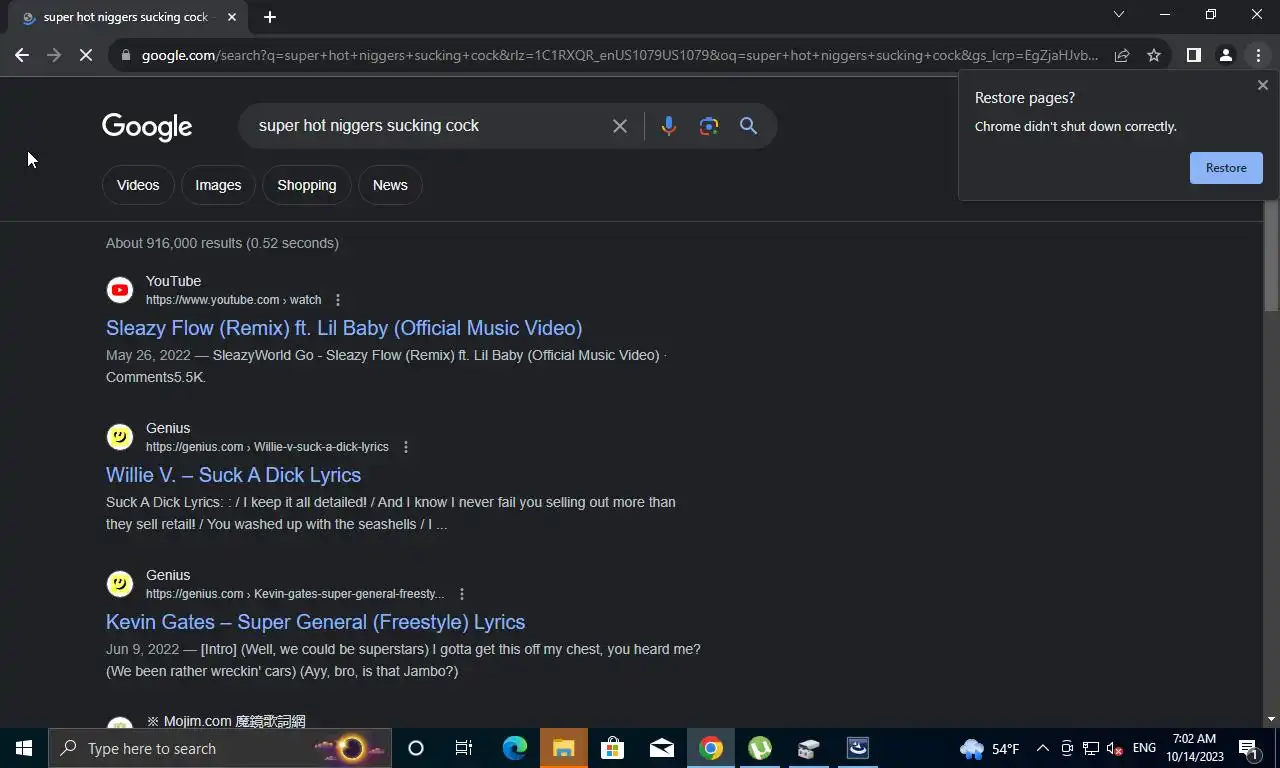Open more options for the Willie V. result

point(405,447)
